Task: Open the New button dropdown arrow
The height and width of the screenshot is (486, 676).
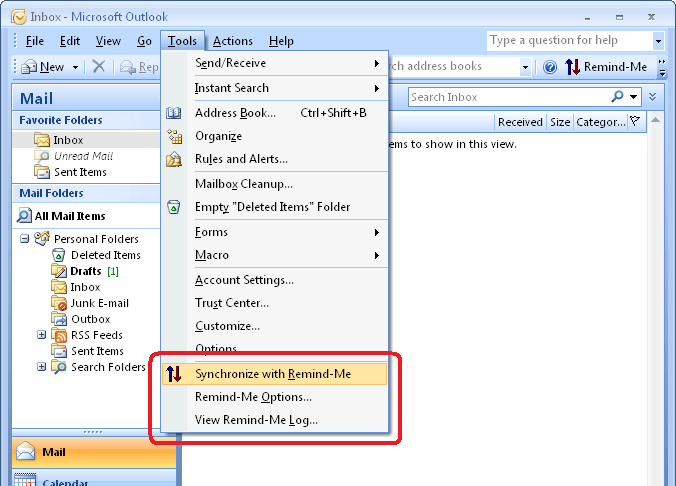Action: 75,67
